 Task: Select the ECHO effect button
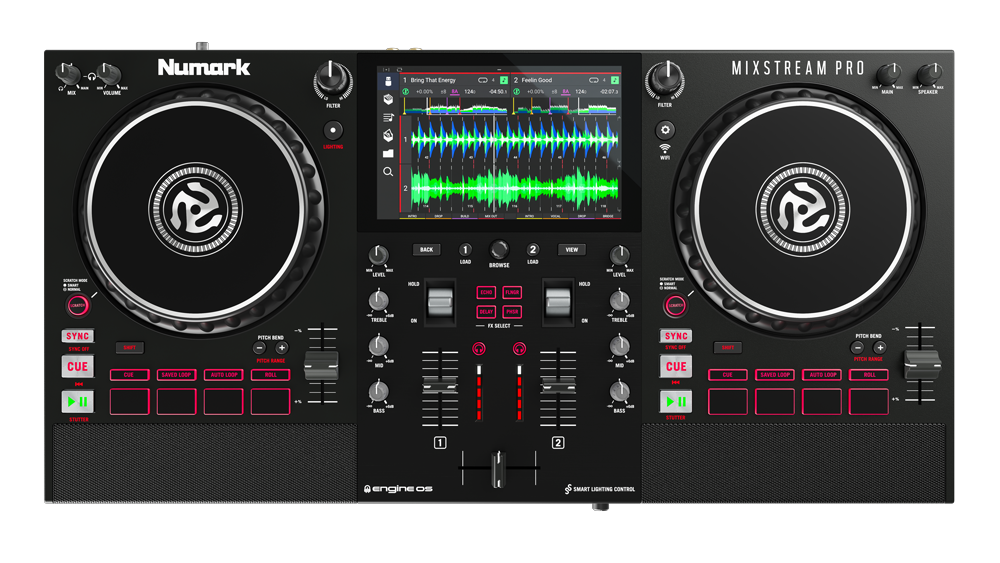[x=487, y=293]
